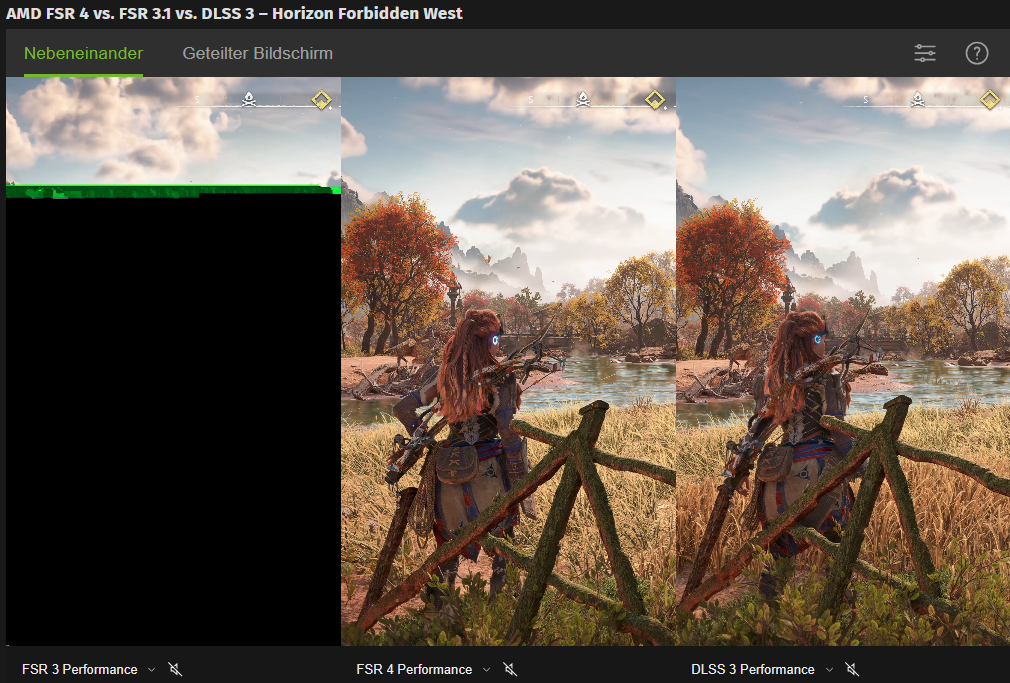This screenshot has height=683, width=1010.
Task: Switch to the Nebeneinander tab
Action: (83, 53)
